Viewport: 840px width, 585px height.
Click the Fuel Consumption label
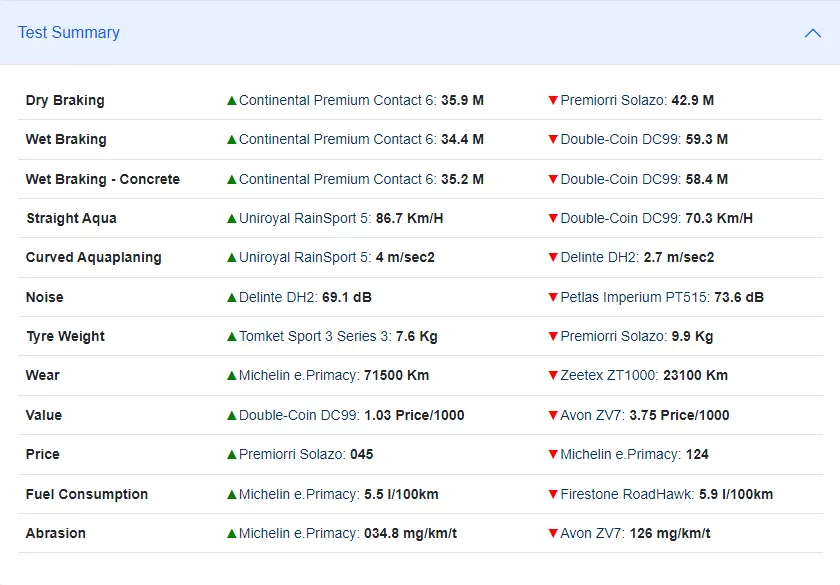[87, 494]
